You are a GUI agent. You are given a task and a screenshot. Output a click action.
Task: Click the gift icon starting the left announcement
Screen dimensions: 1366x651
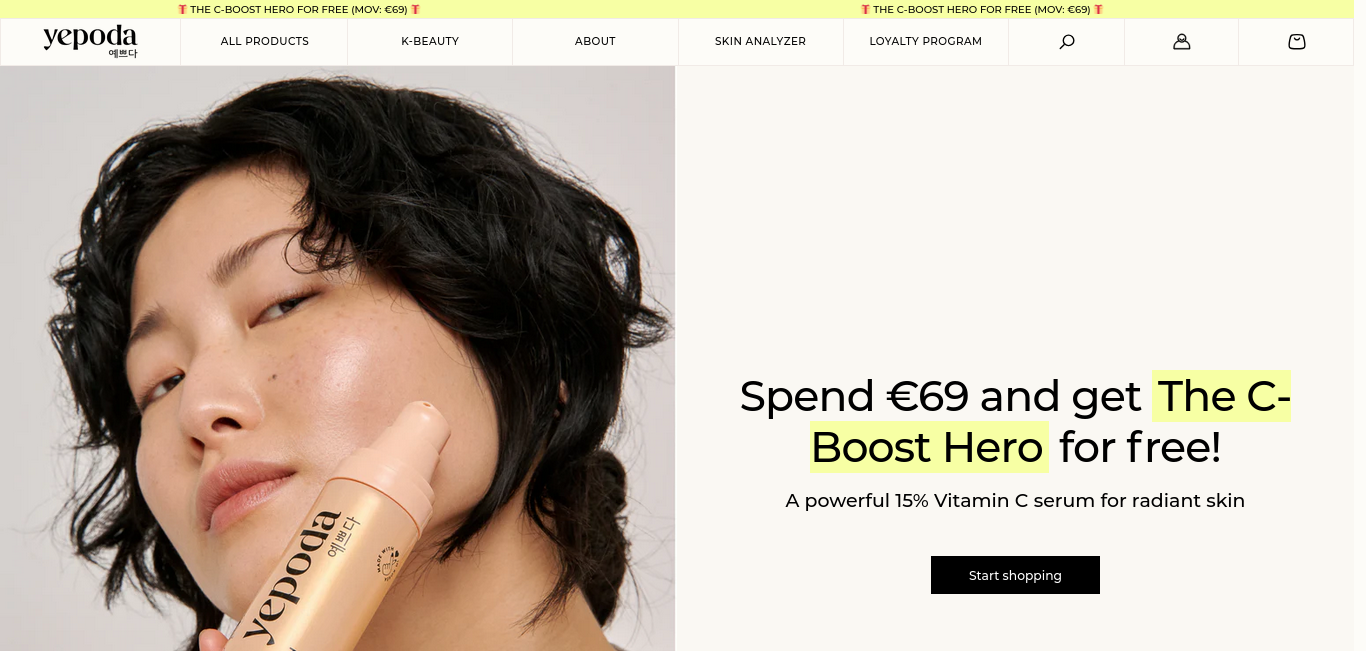coord(182,9)
